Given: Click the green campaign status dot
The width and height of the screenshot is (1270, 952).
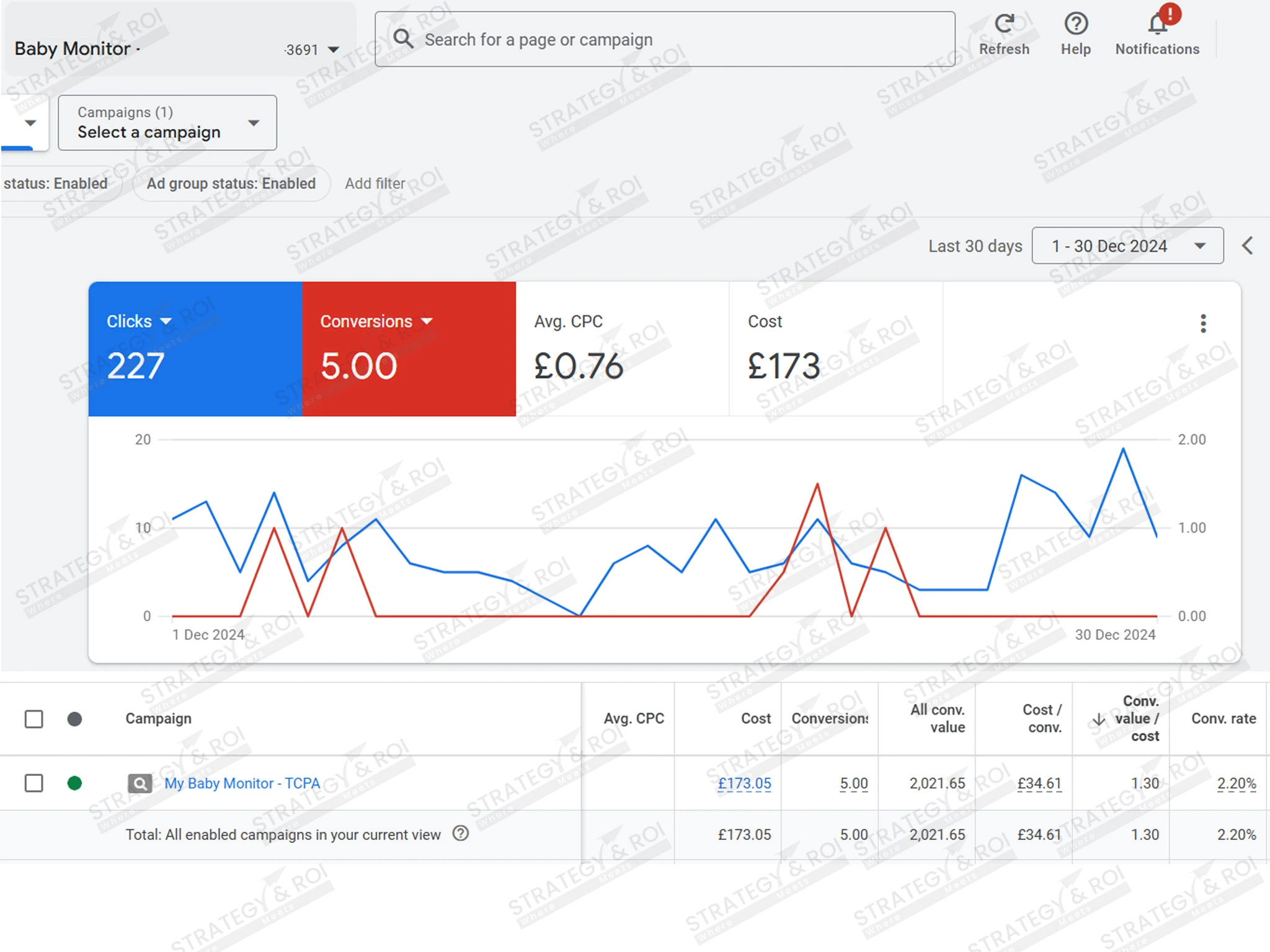Looking at the screenshot, I should coord(74,783).
